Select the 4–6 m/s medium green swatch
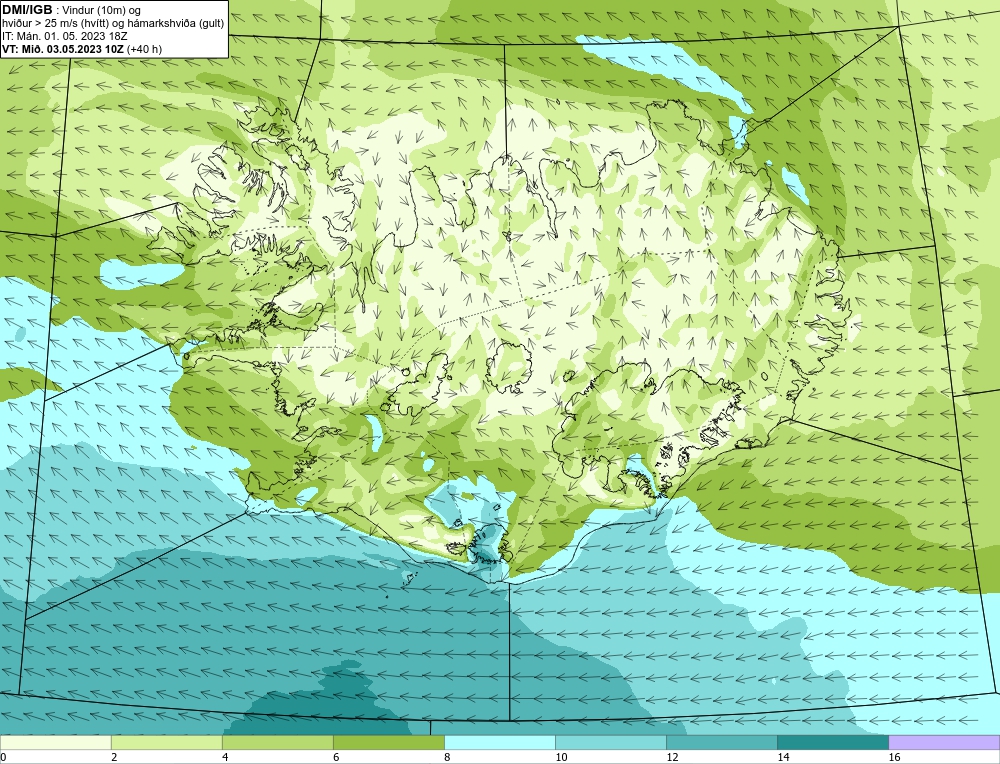 point(277,742)
